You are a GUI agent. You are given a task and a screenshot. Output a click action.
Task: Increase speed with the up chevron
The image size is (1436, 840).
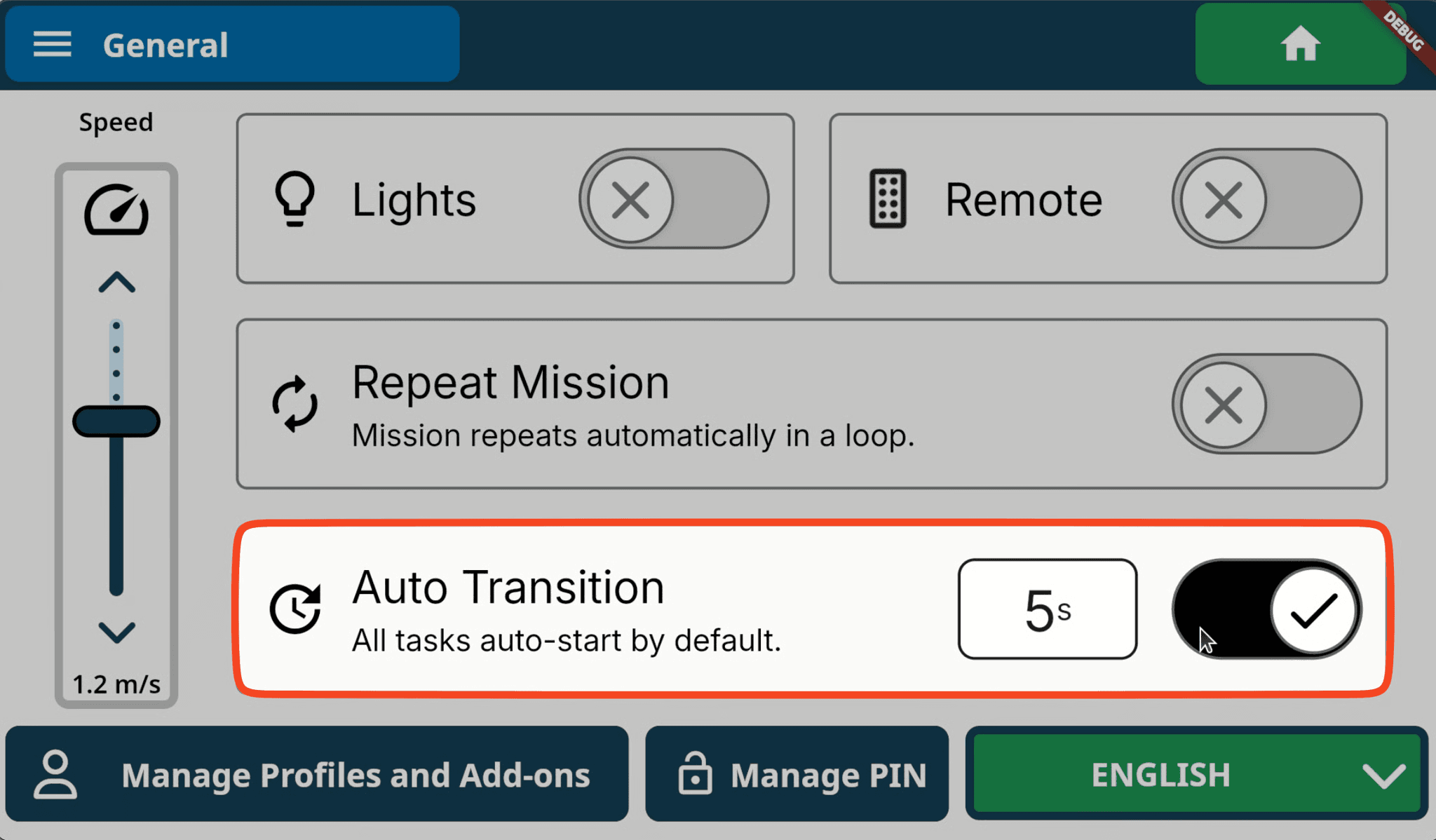click(116, 283)
